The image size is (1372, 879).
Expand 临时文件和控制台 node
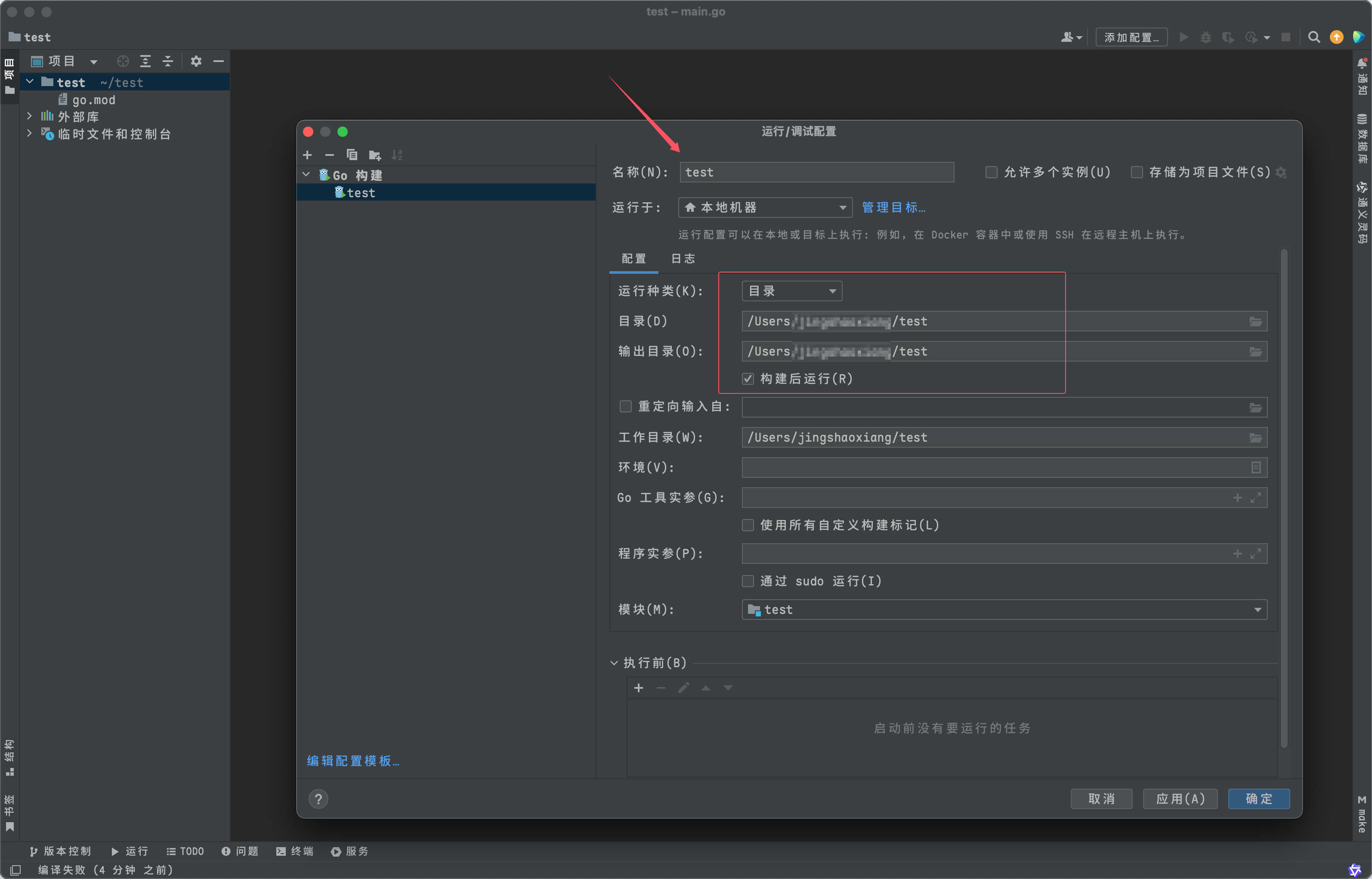pos(30,133)
